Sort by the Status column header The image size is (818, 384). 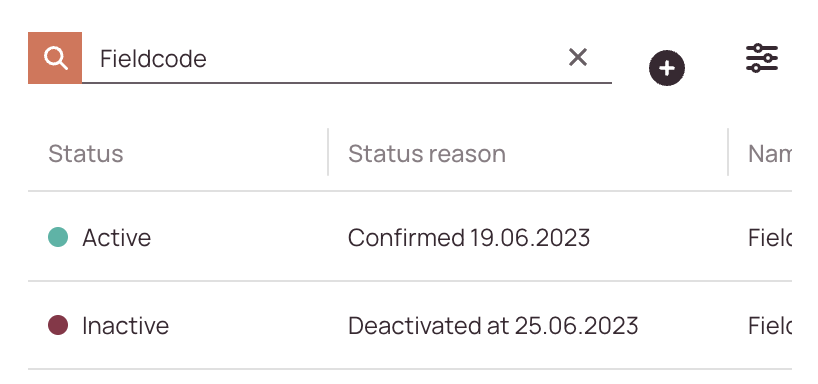tap(86, 153)
